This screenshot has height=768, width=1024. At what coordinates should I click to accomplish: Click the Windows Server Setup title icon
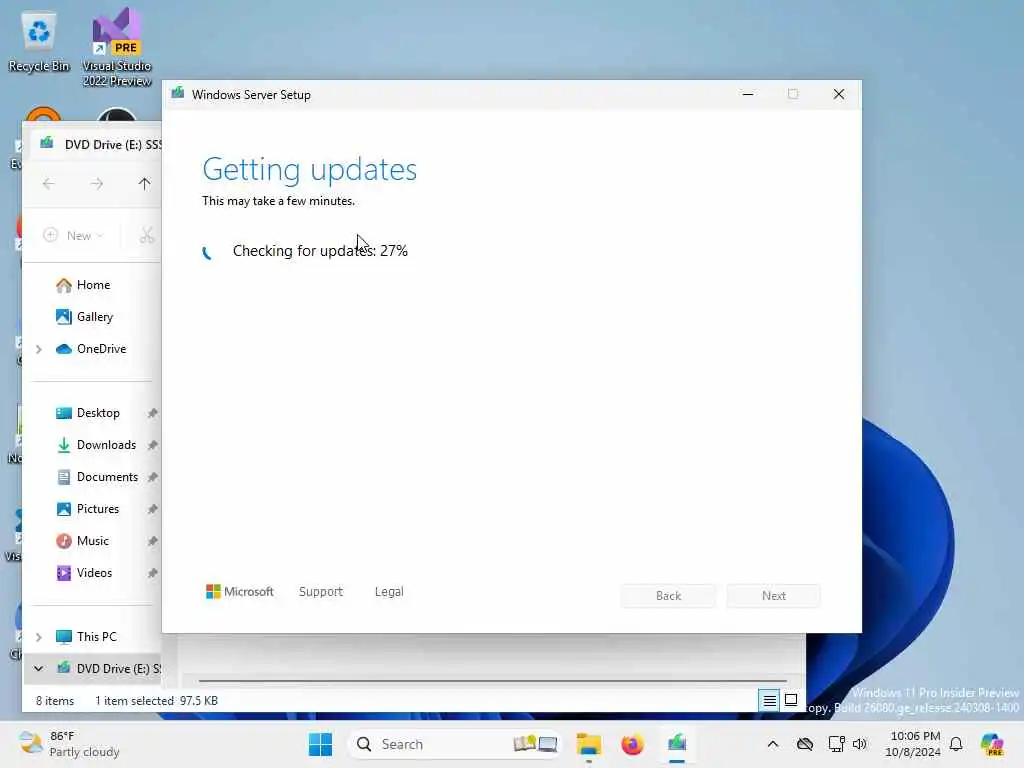click(178, 94)
